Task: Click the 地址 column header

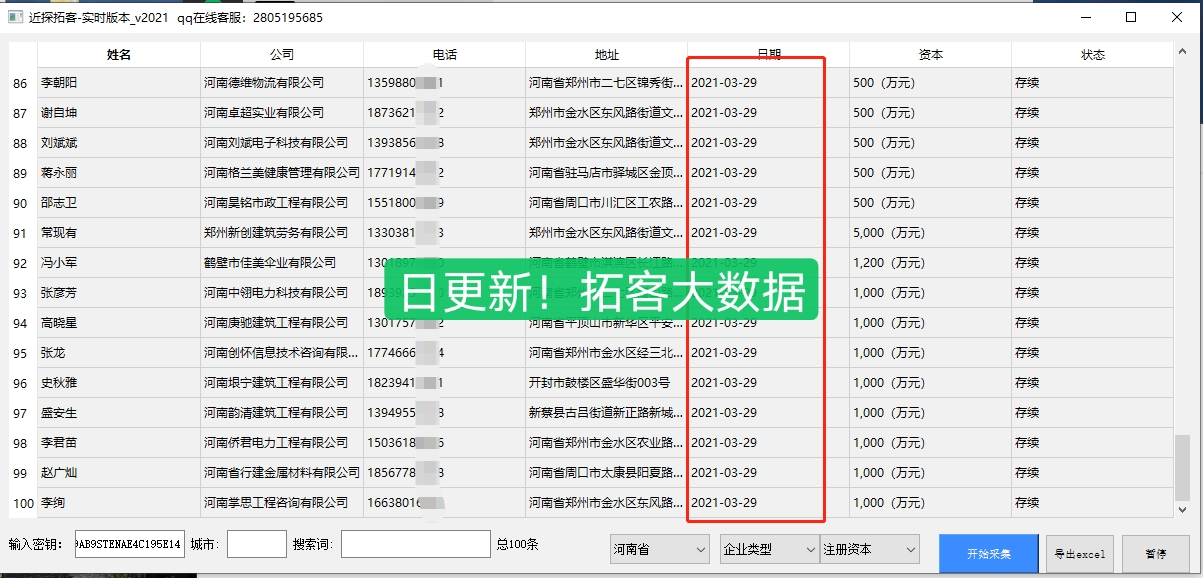Action: click(x=606, y=55)
